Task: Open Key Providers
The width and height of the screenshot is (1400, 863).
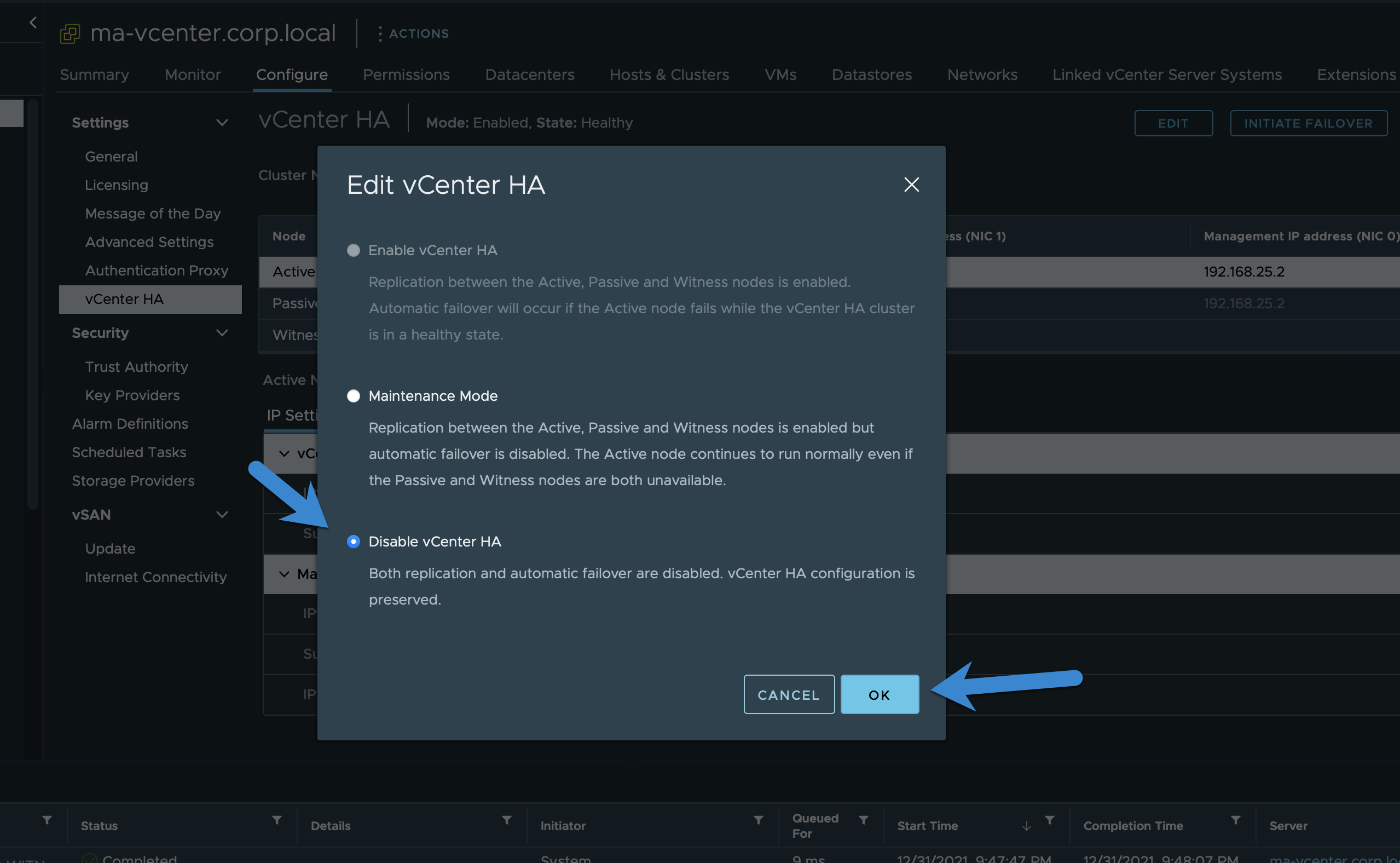Action: tap(132, 395)
